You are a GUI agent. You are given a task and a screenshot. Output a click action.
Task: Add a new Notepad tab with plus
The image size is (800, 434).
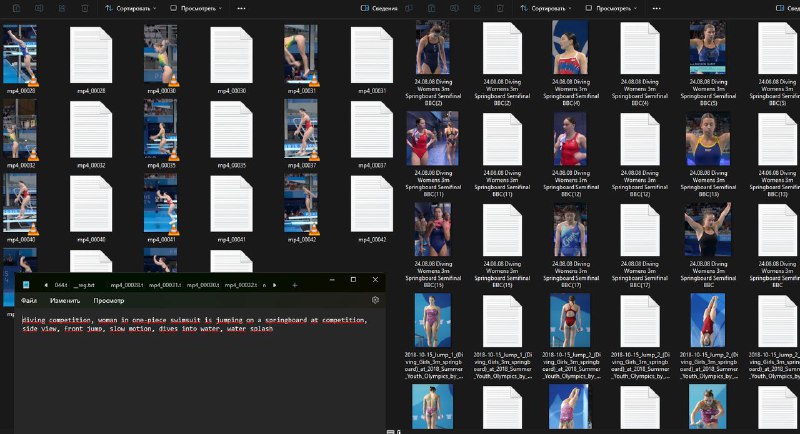[x=294, y=285]
